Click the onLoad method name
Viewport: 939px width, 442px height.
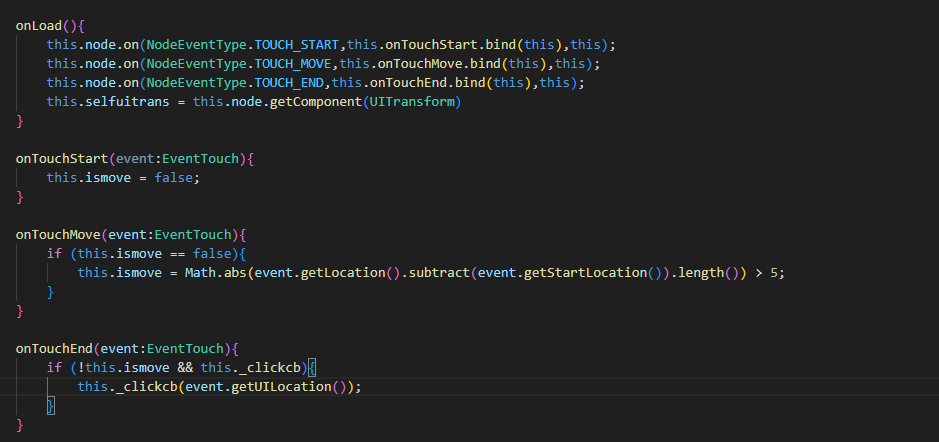coord(39,26)
